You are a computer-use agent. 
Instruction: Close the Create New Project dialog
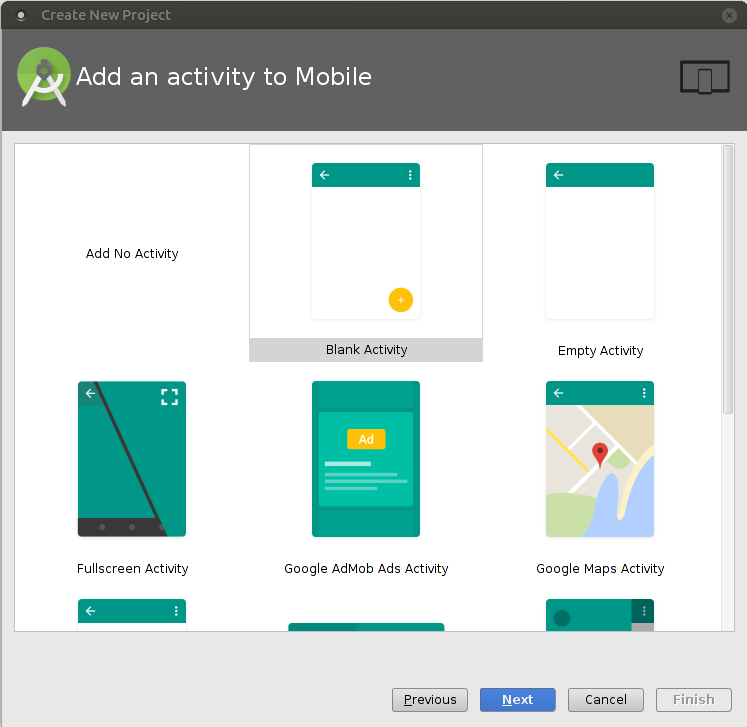[729, 15]
